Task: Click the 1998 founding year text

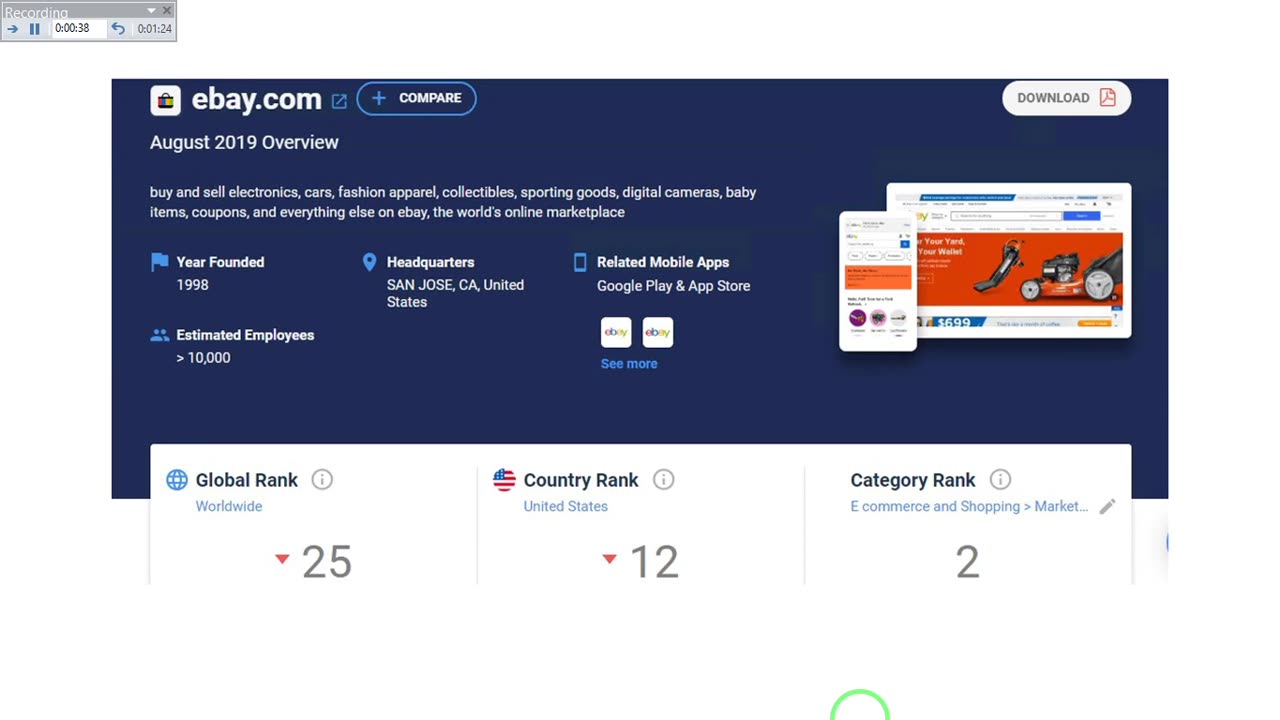Action: (193, 285)
